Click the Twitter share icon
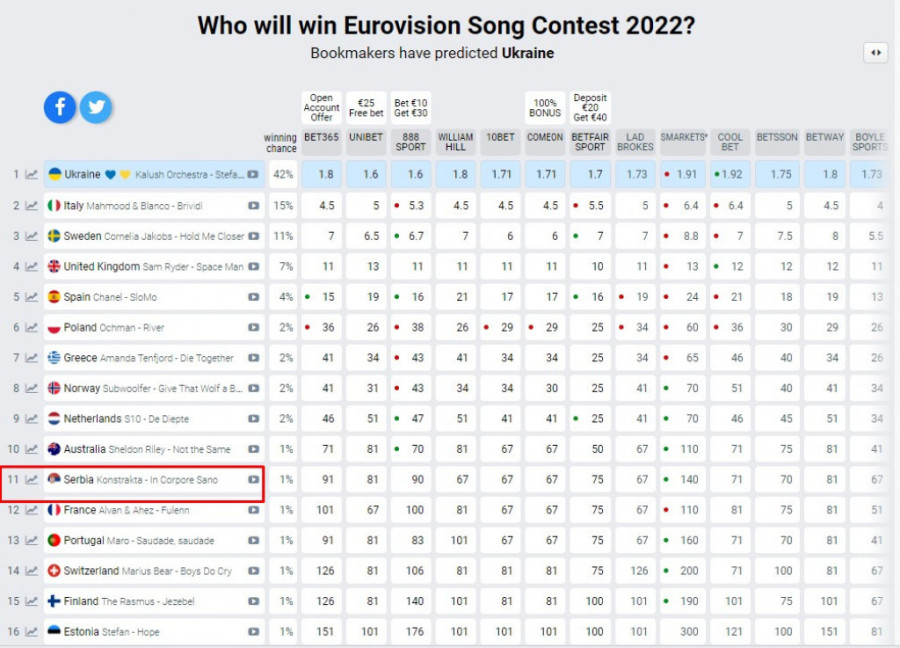Screen dimensions: 900x648 coord(95,107)
